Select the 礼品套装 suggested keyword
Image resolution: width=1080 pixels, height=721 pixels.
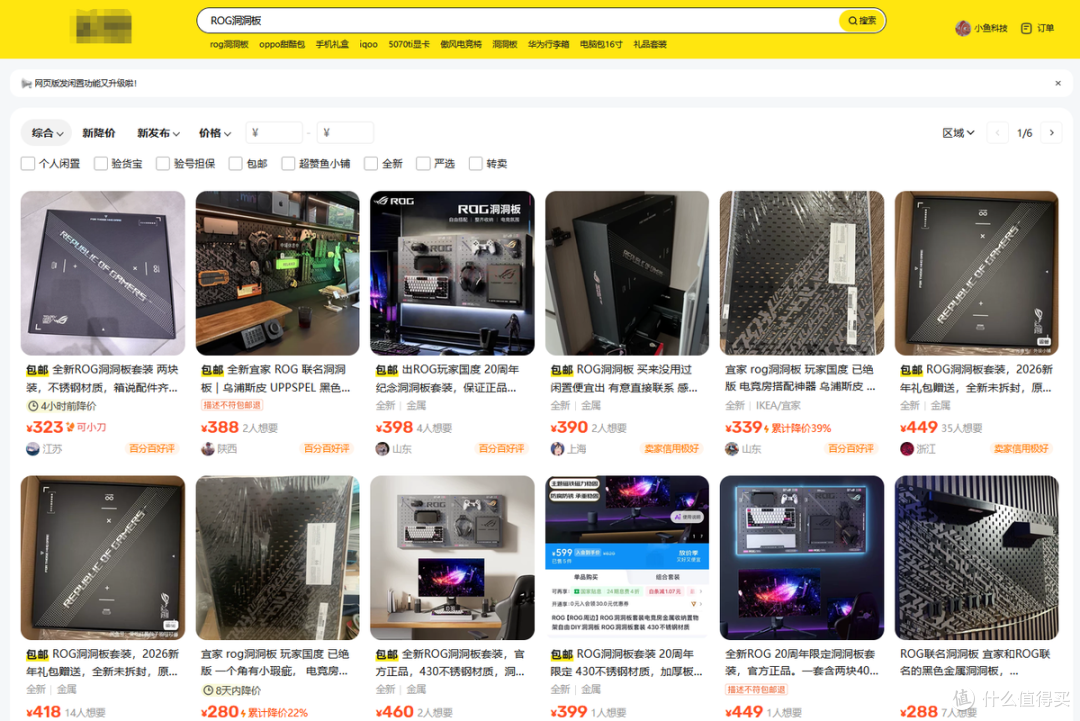pos(650,44)
